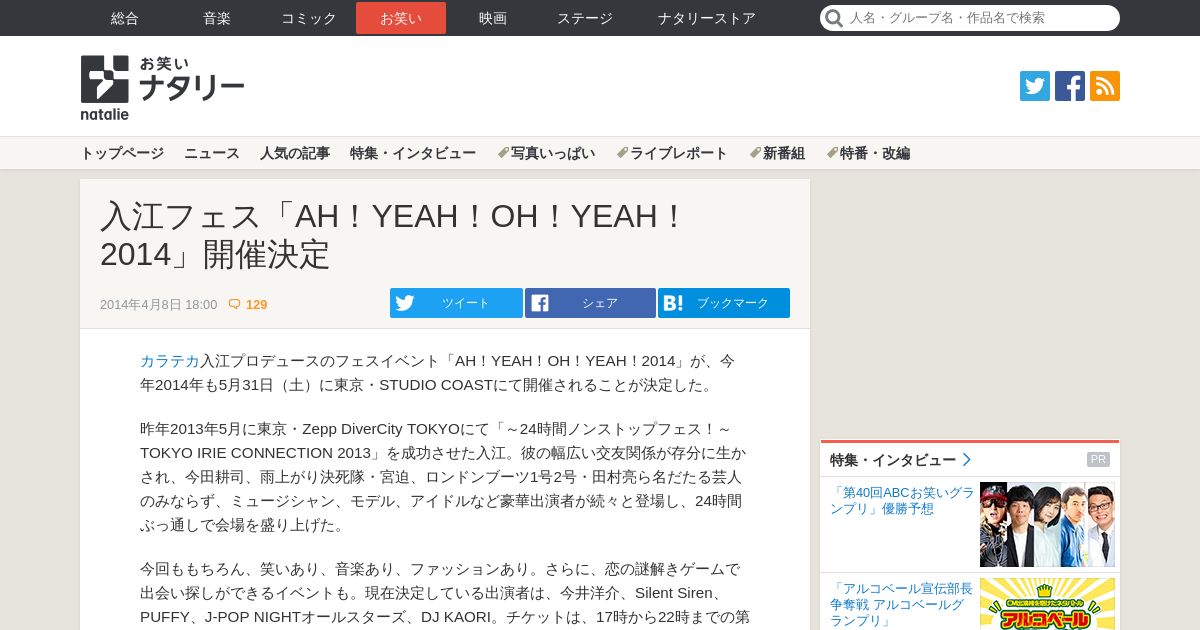
Task: Open the カラテカ link in the article
Action: pos(170,361)
